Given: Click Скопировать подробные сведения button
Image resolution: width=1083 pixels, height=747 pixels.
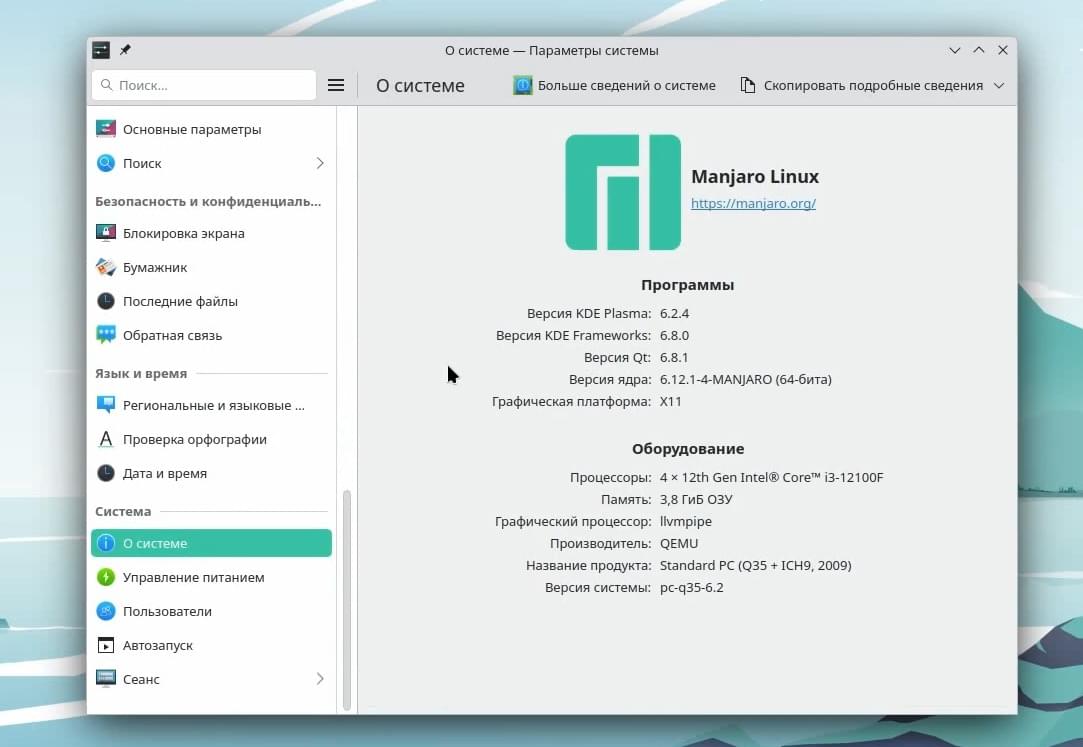Looking at the screenshot, I should (x=862, y=86).
